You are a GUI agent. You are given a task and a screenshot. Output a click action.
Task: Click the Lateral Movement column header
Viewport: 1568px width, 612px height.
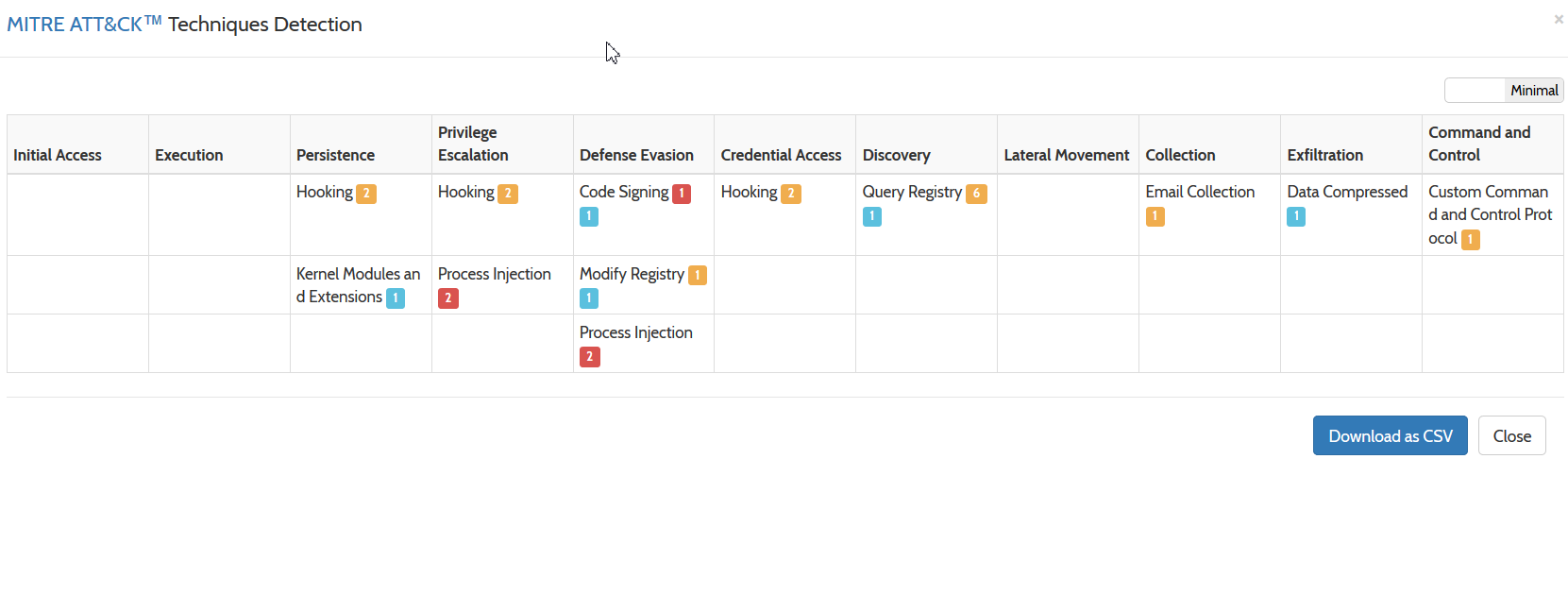[x=1066, y=155]
